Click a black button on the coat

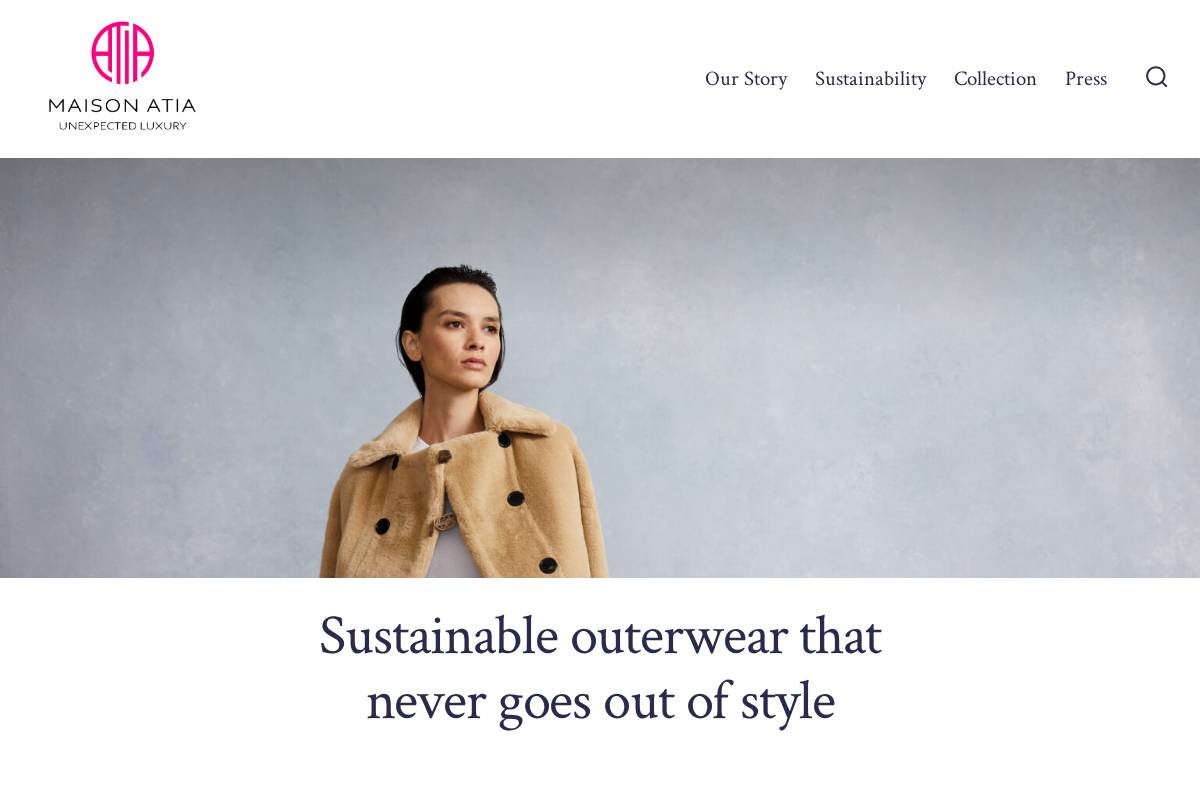tap(515, 499)
